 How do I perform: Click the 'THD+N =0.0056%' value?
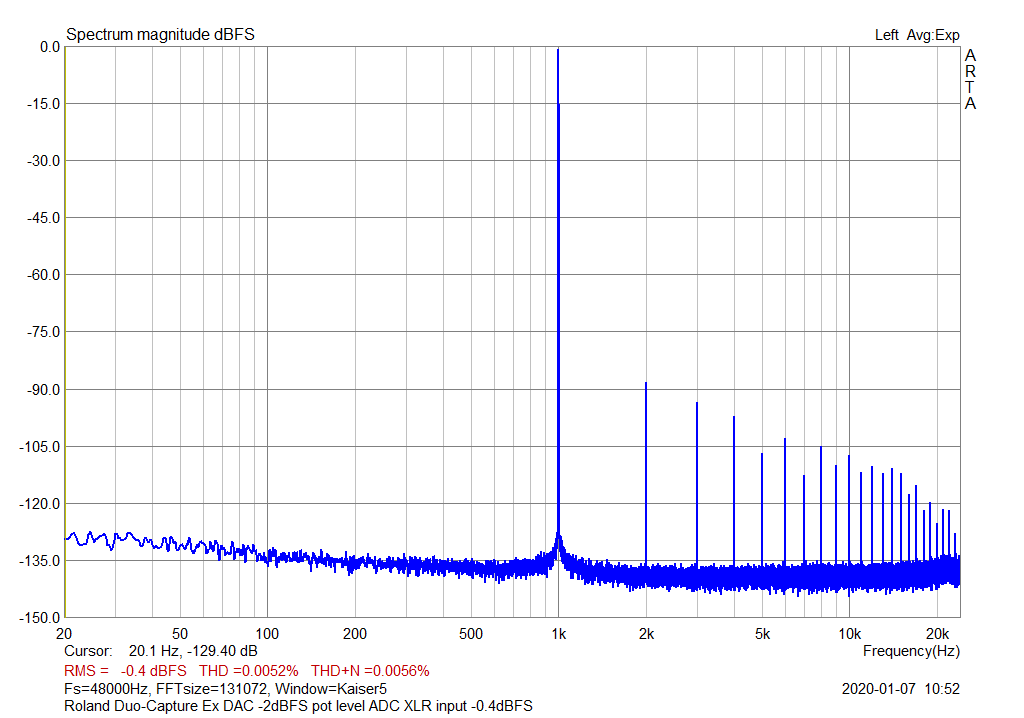tap(370, 671)
